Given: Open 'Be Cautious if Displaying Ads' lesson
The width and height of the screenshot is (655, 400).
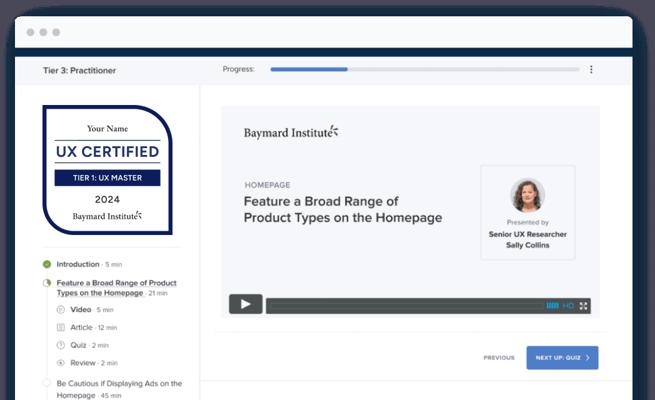Looking at the screenshot, I should tap(119, 389).
